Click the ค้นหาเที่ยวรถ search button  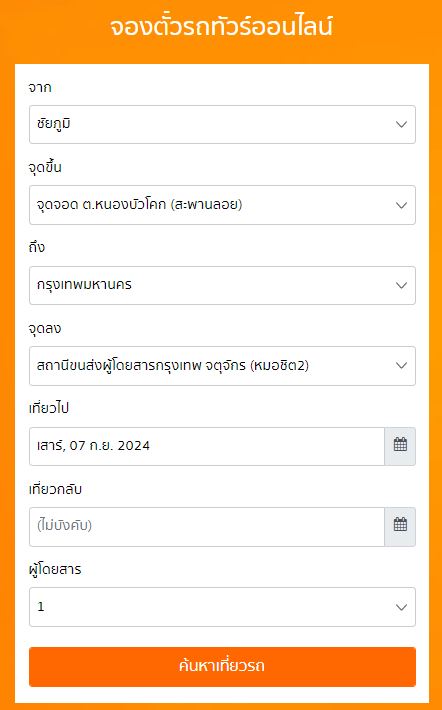point(222,667)
